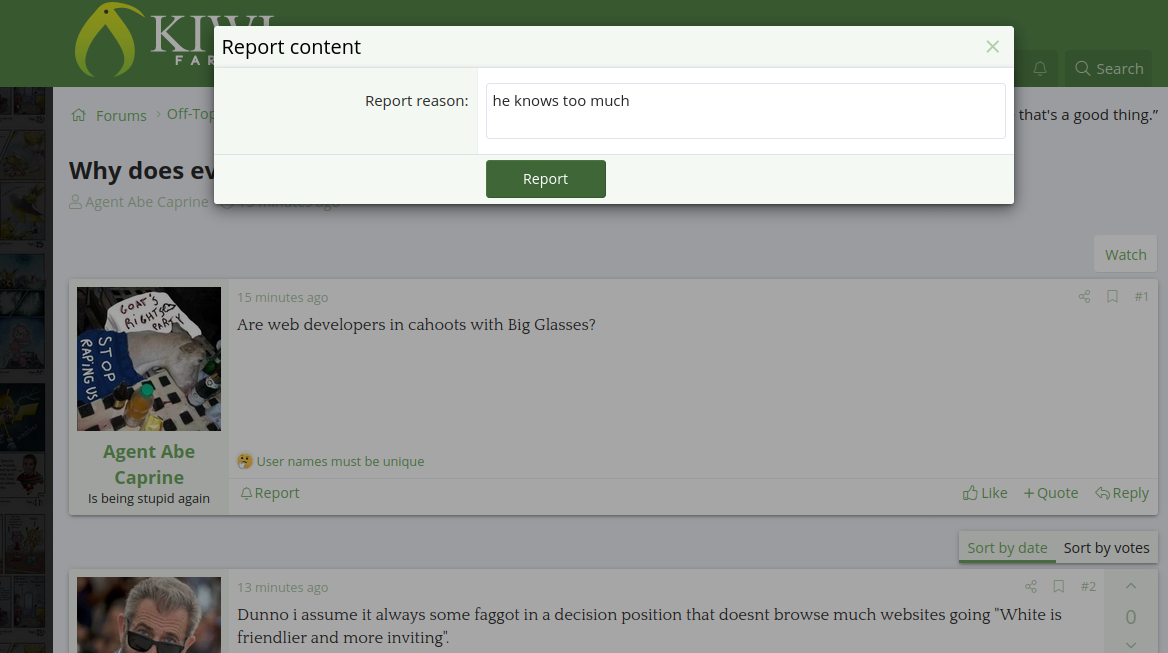The height and width of the screenshot is (653, 1168).
Task: Submit with the green Report button
Action: [546, 179]
